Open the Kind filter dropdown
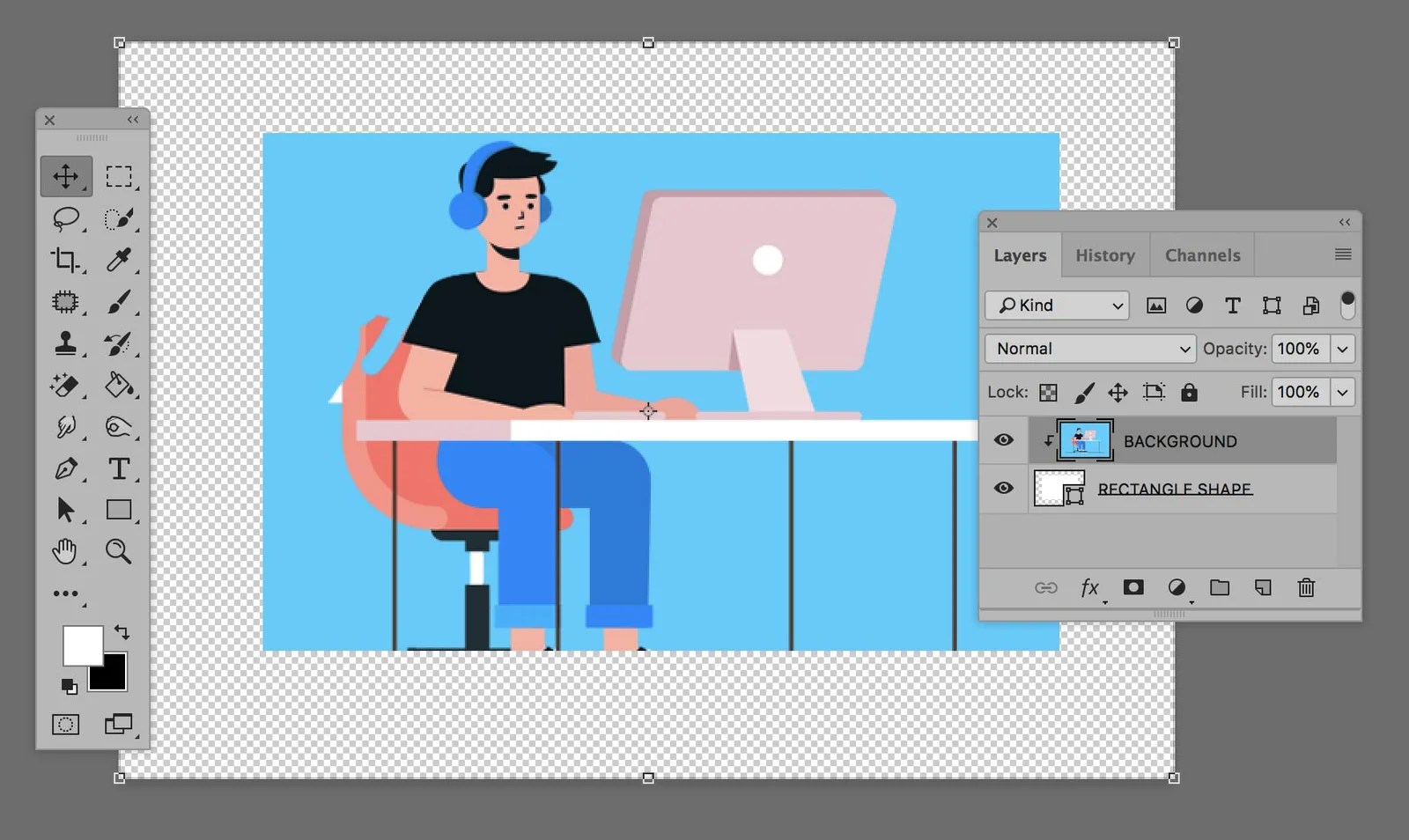Viewport: 1409px width, 840px height. coord(1056,306)
